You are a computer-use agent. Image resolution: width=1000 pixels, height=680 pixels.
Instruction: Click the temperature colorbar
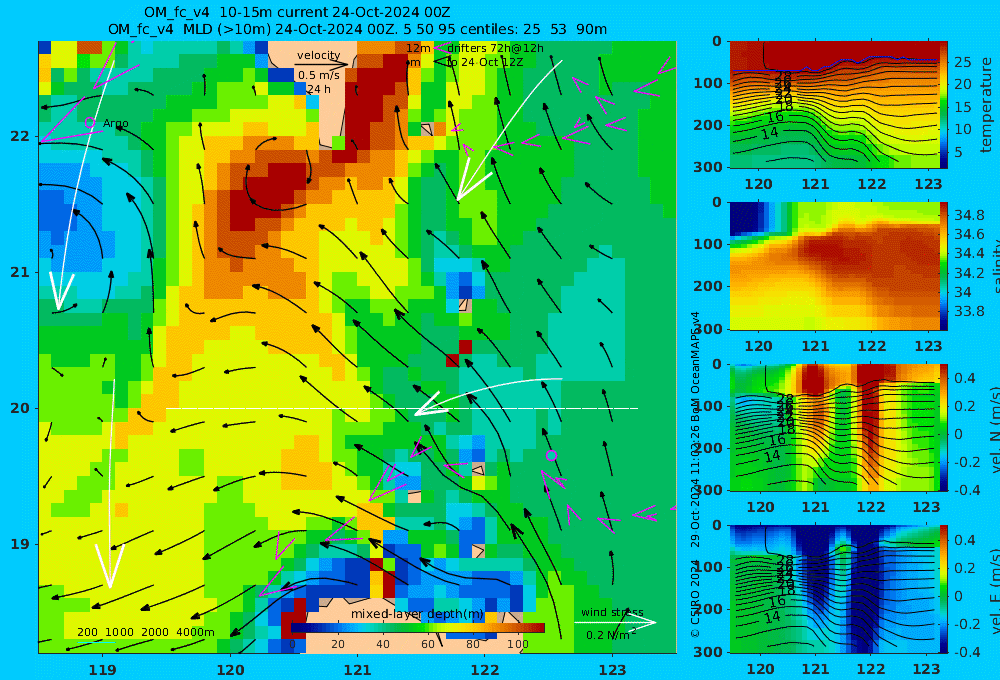(x=943, y=105)
